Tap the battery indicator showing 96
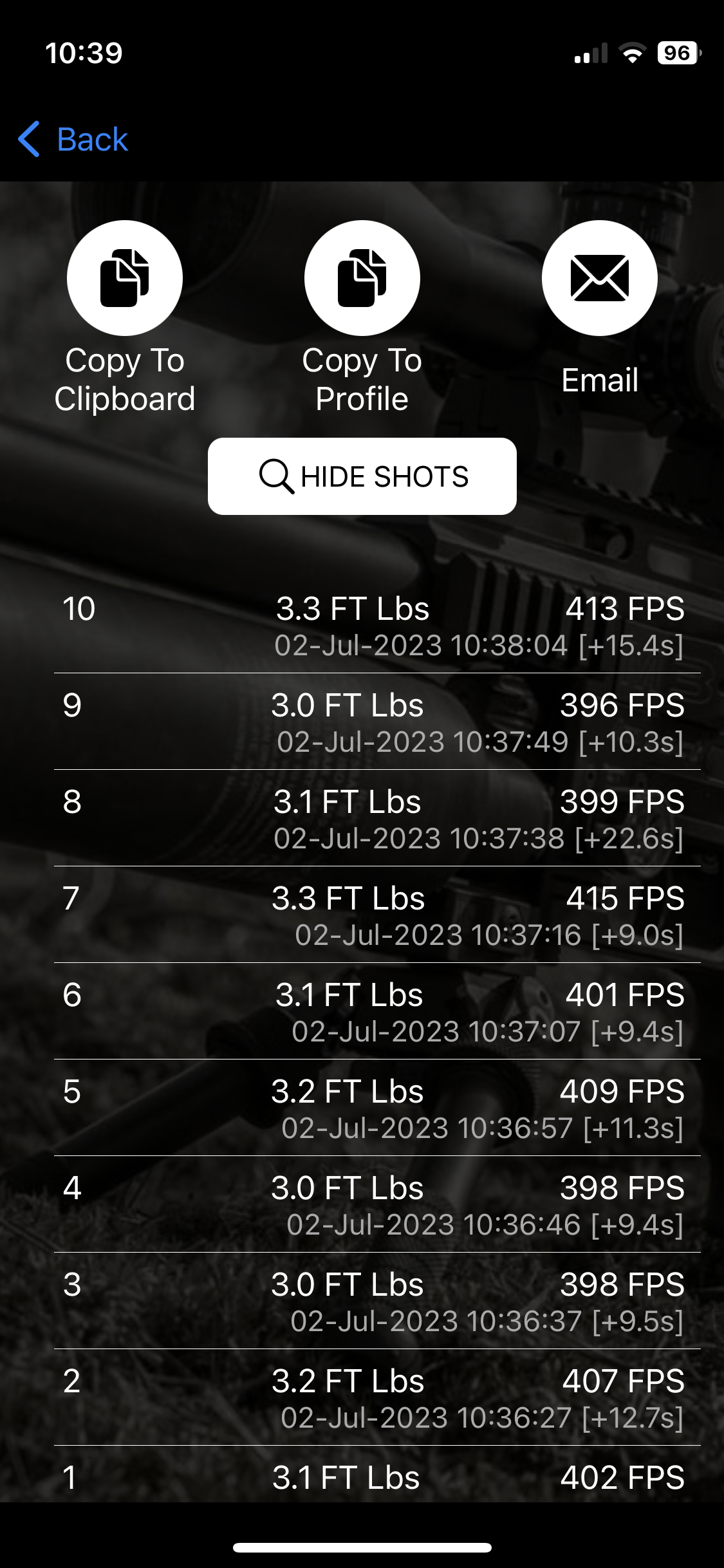724x1568 pixels. click(x=679, y=53)
